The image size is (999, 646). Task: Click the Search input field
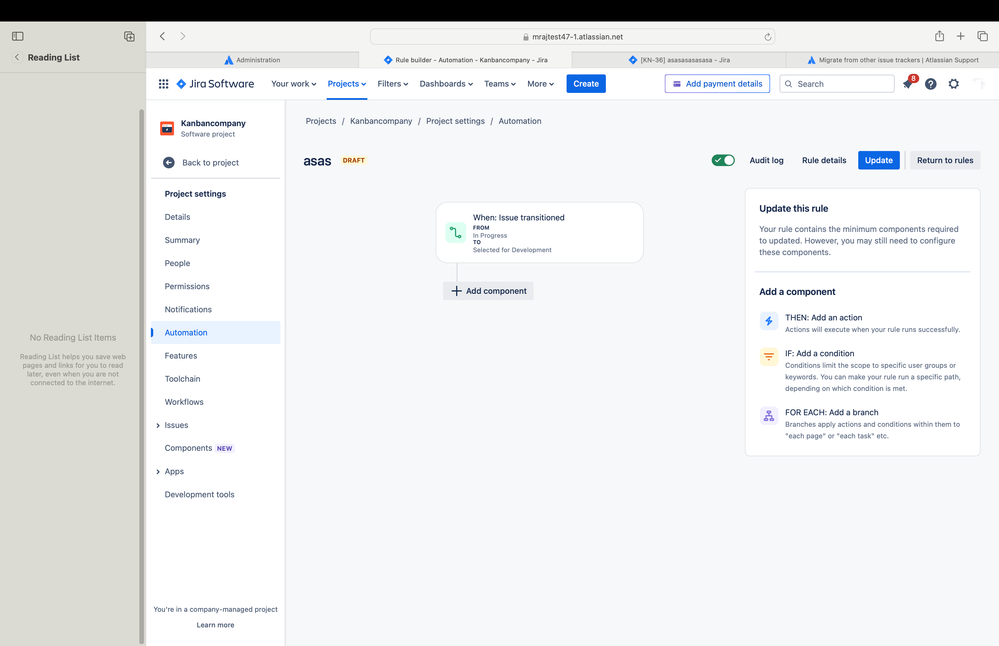[x=837, y=83]
